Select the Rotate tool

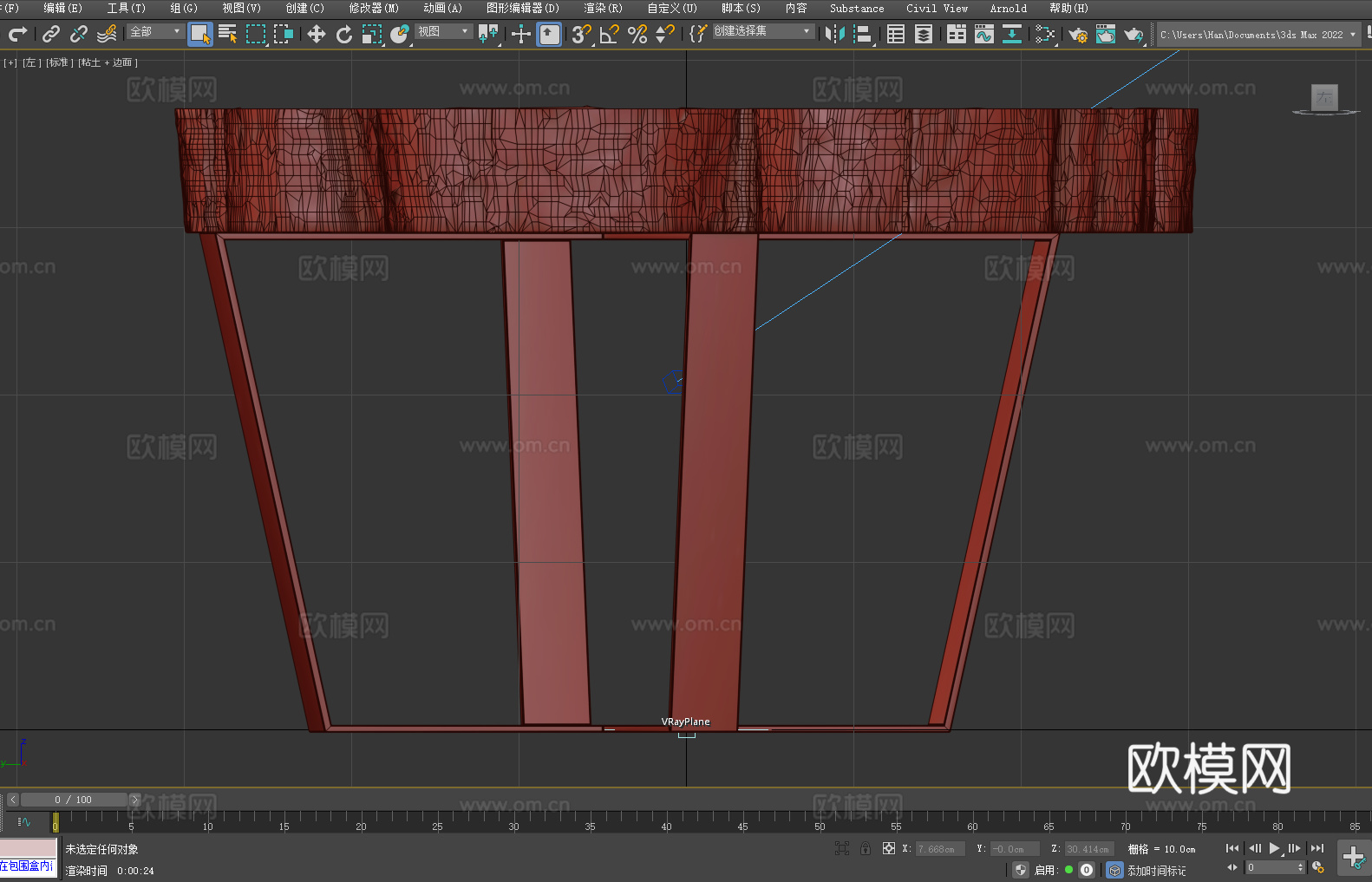tap(344, 34)
